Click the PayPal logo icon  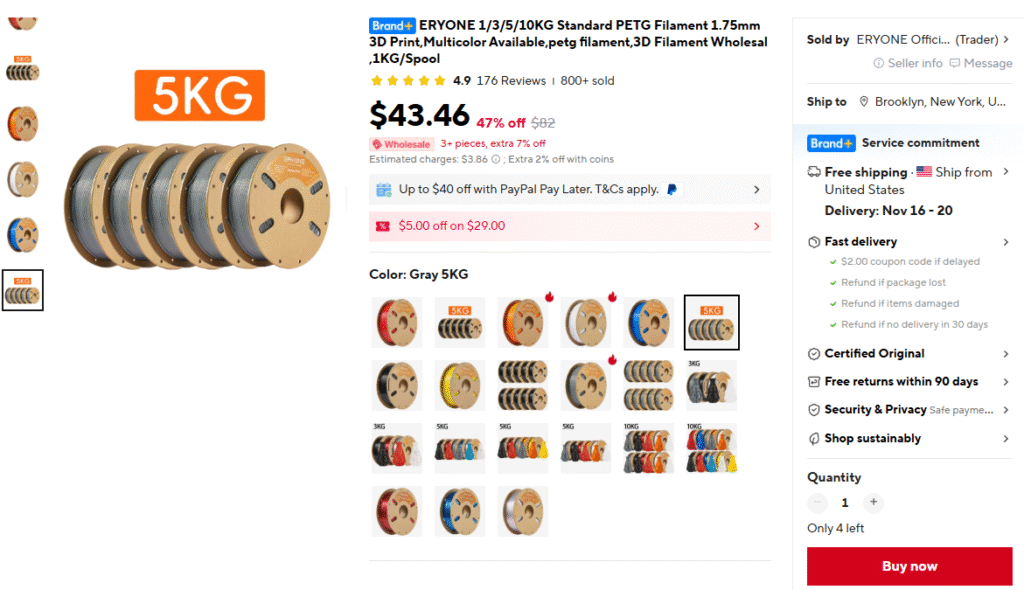(x=671, y=189)
